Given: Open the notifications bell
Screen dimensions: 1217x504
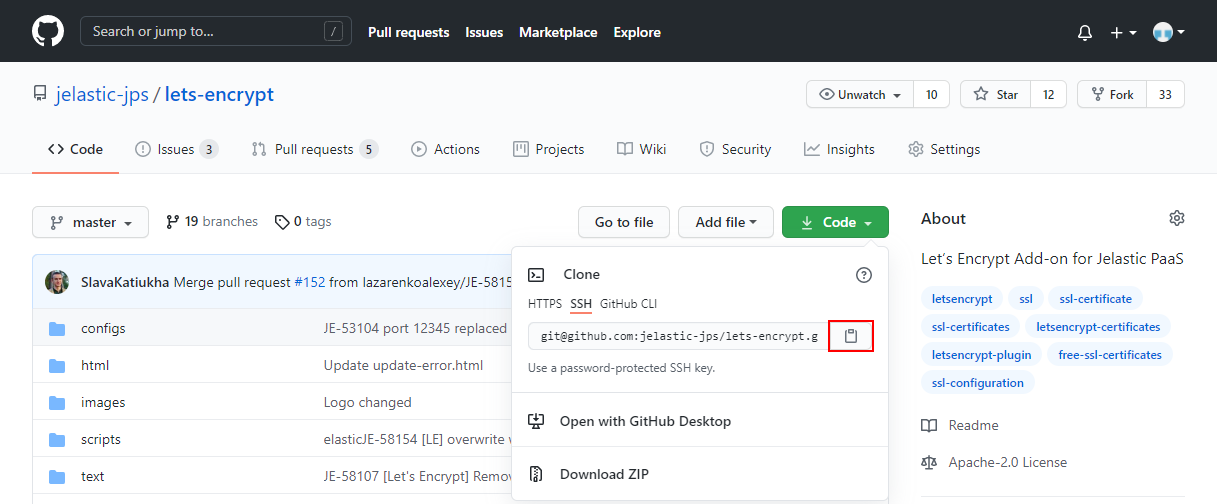Looking at the screenshot, I should pos(1085,32).
